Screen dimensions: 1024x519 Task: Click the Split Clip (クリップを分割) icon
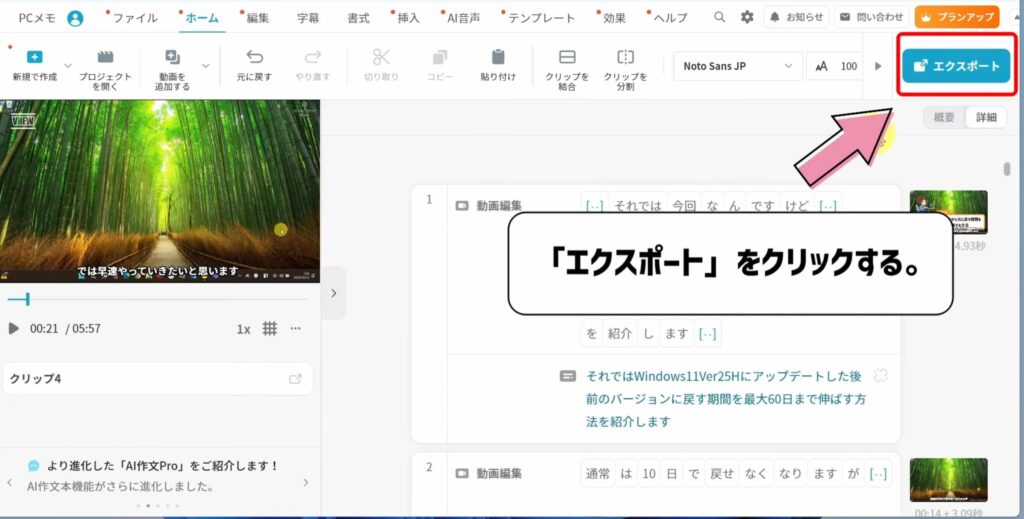point(625,58)
